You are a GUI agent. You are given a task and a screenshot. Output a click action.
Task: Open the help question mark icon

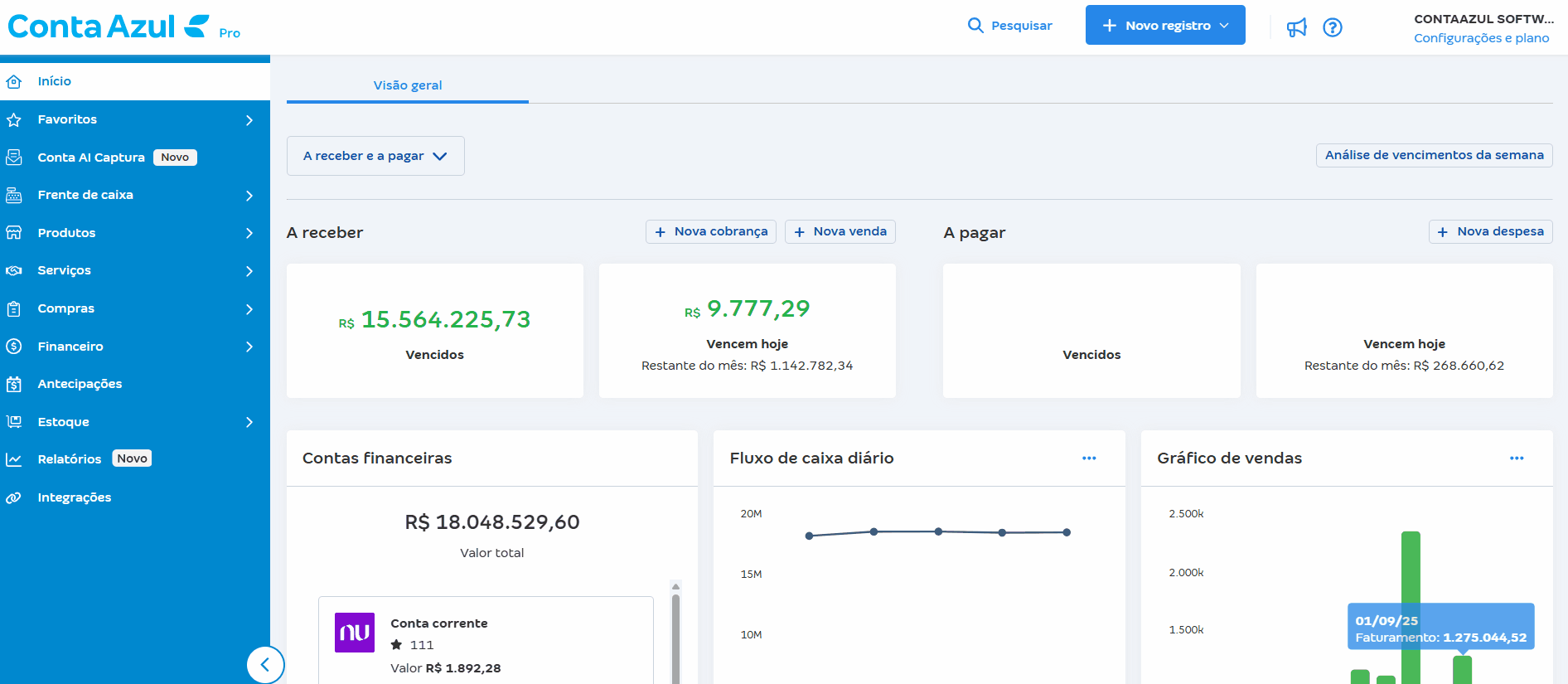point(1333,27)
